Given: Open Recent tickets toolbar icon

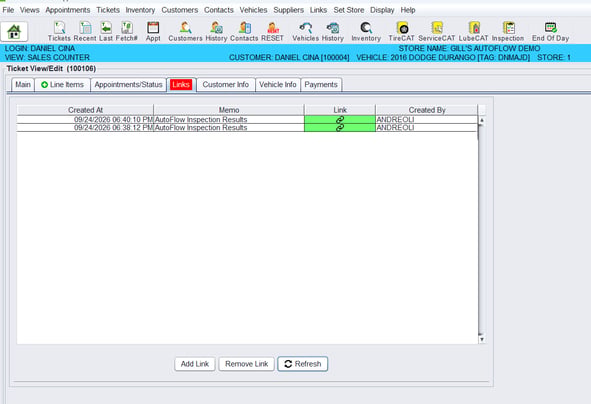Looking at the screenshot, I should pyautogui.click(x=85, y=31).
